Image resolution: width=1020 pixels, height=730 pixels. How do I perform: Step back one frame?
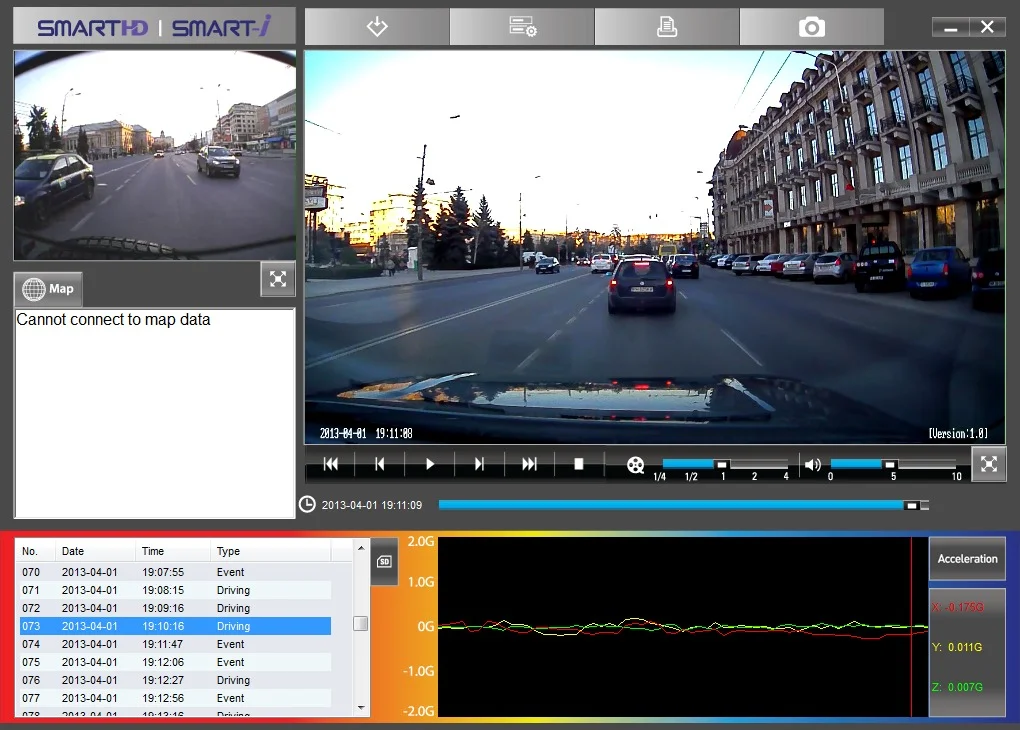coord(380,464)
